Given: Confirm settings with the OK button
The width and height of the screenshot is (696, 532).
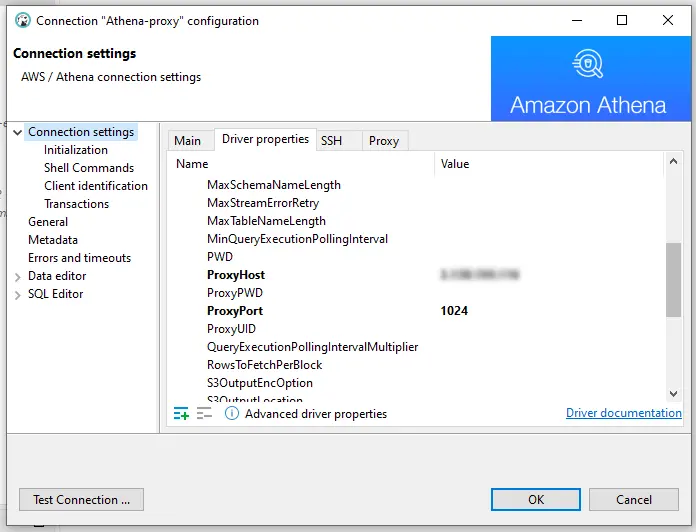Looking at the screenshot, I should pyautogui.click(x=536, y=500).
